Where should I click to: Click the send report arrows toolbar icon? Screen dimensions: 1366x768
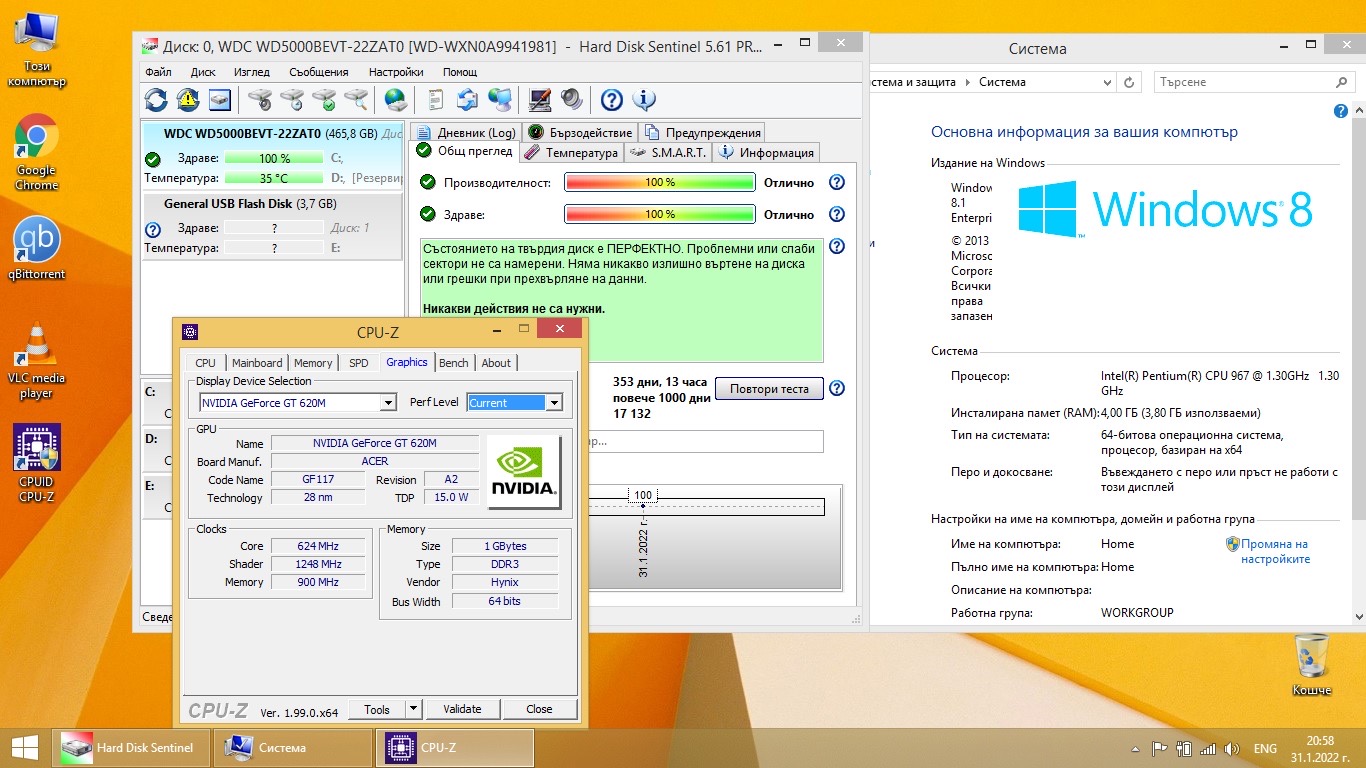pyautogui.click(x=468, y=99)
